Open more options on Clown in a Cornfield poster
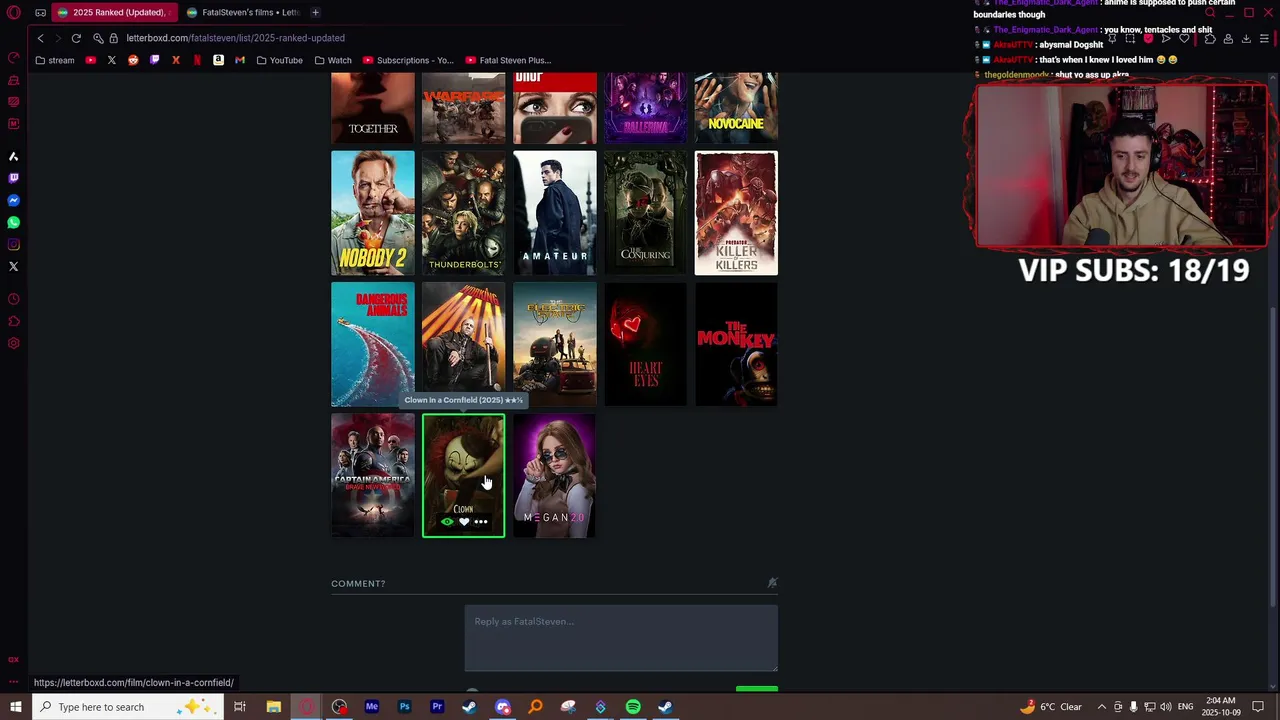The height and width of the screenshot is (720, 1280). tap(481, 522)
